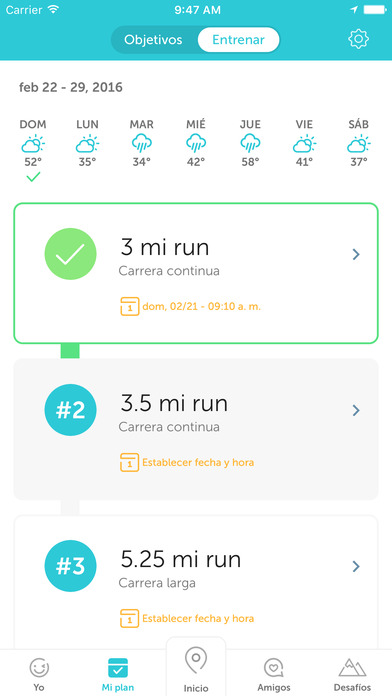
Task: Select MAR rainy weather icon
Action: point(142,143)
